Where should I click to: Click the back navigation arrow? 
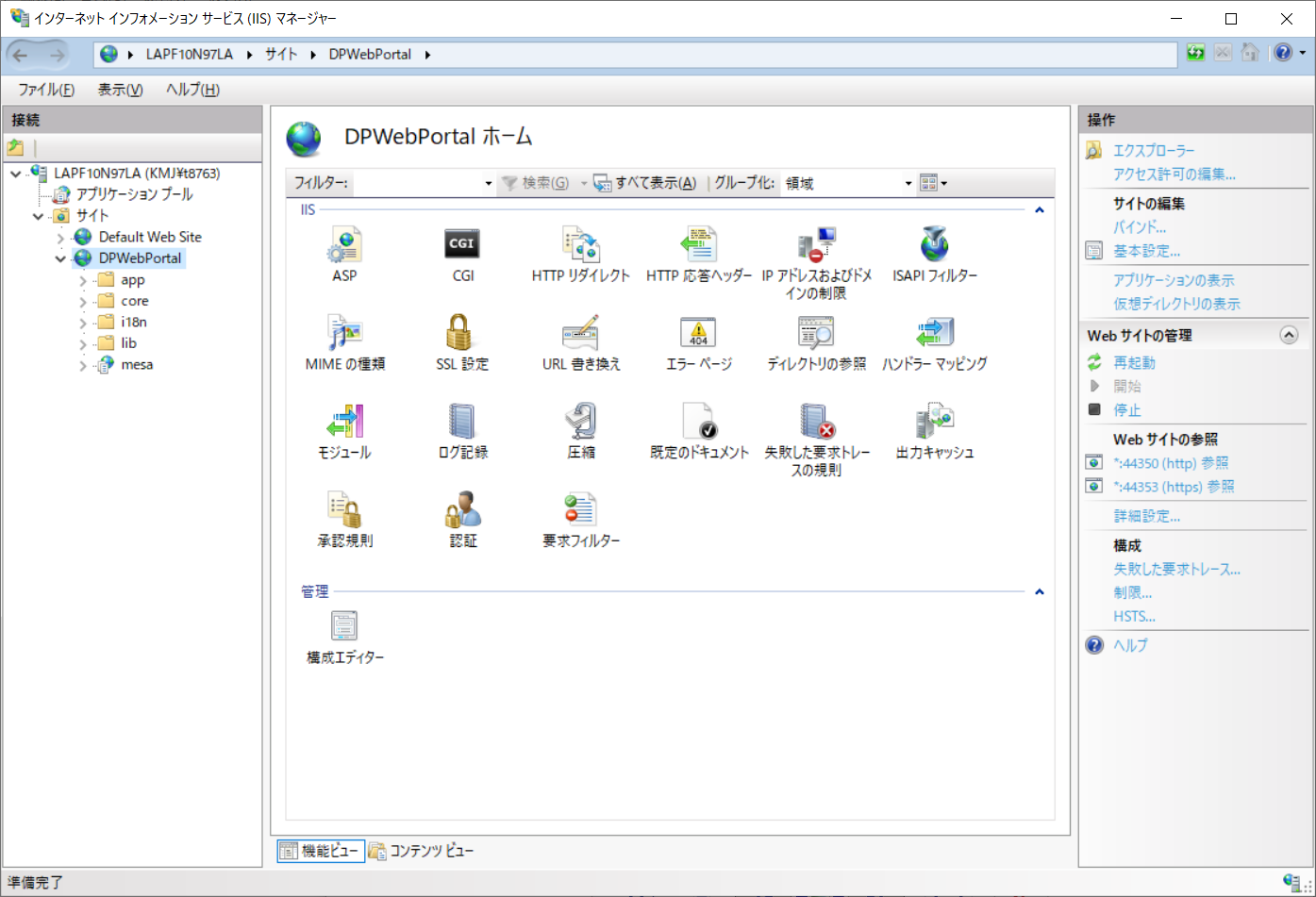[21, 55]
